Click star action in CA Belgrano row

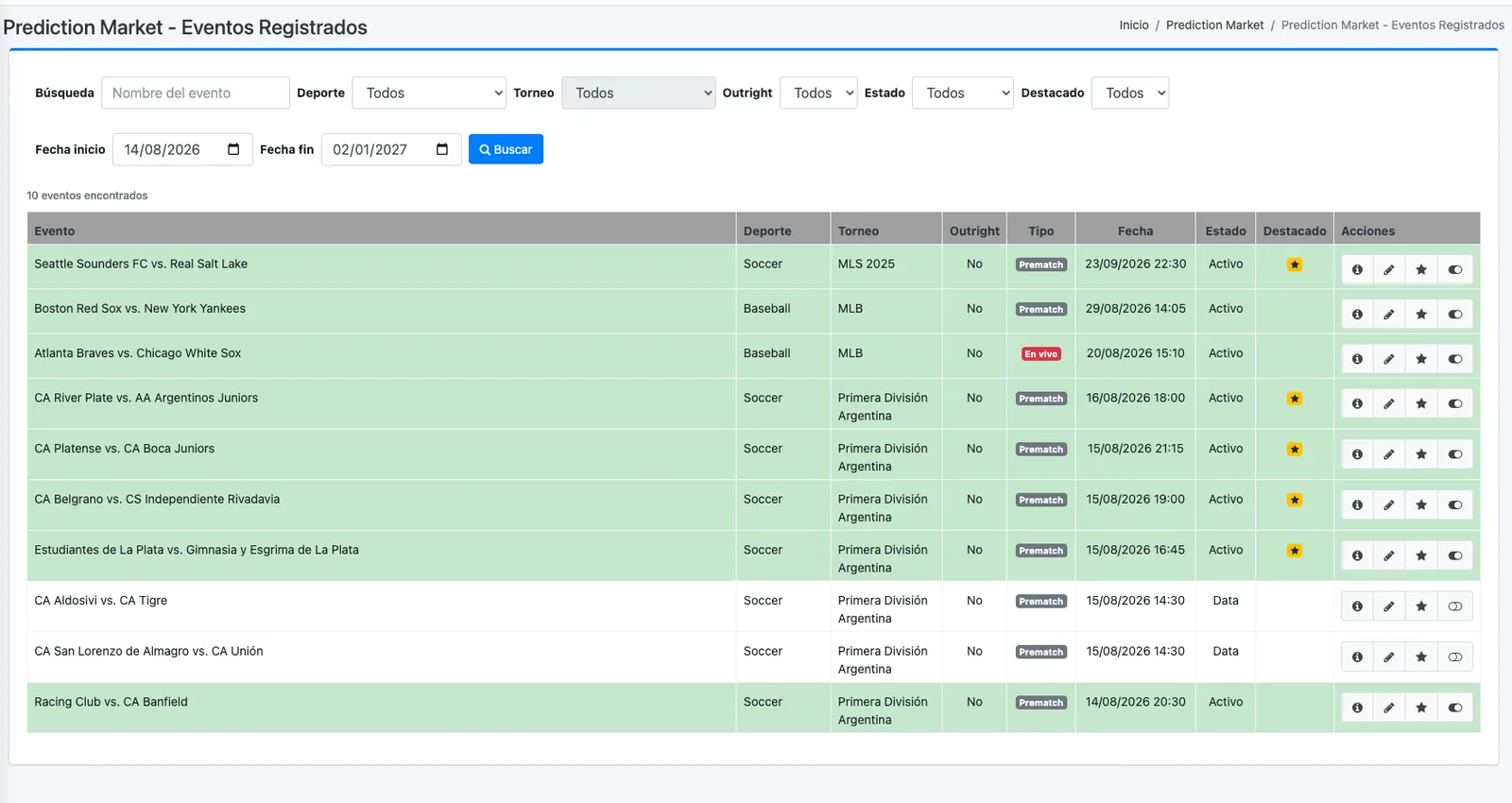tap(1421, 504)
